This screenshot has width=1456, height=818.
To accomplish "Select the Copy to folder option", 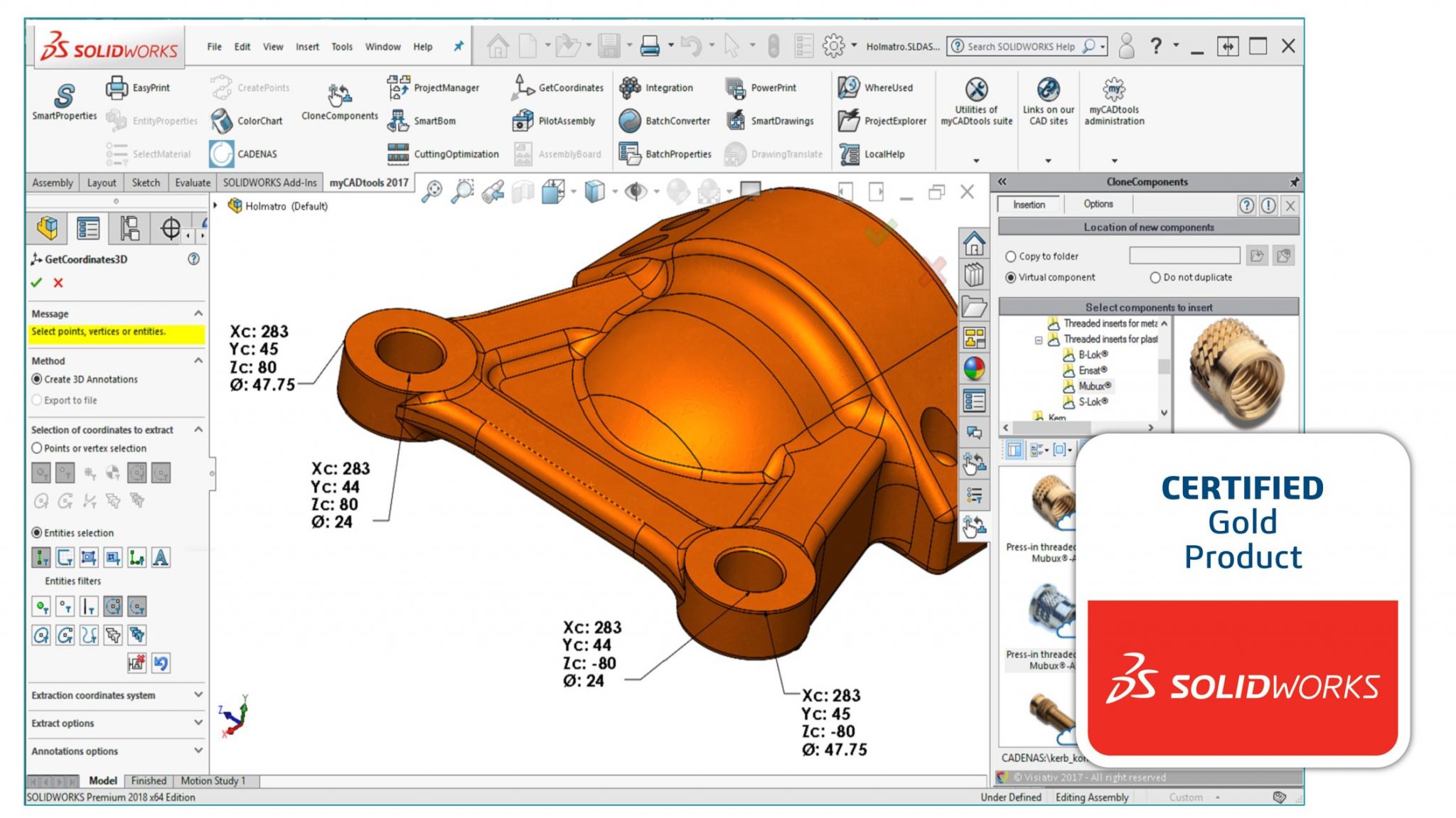I will [1010, 257].
